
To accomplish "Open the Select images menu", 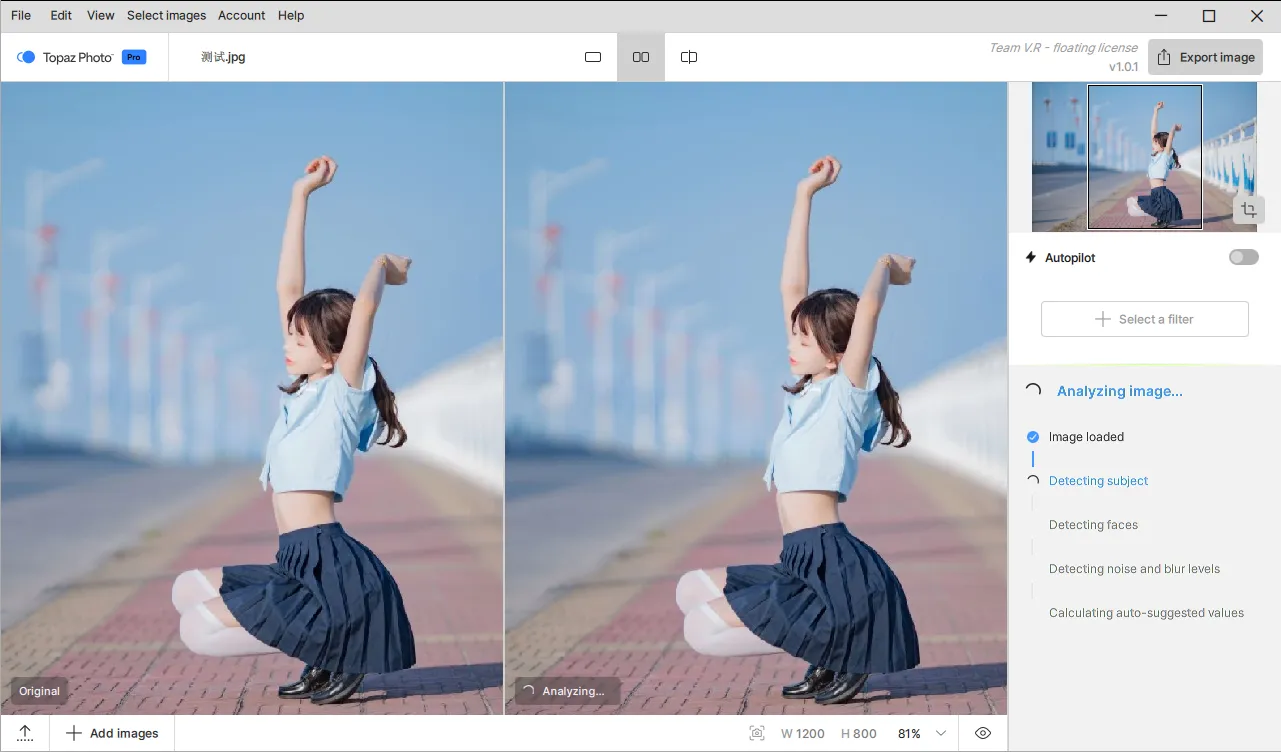I will [x=166, y=15].
